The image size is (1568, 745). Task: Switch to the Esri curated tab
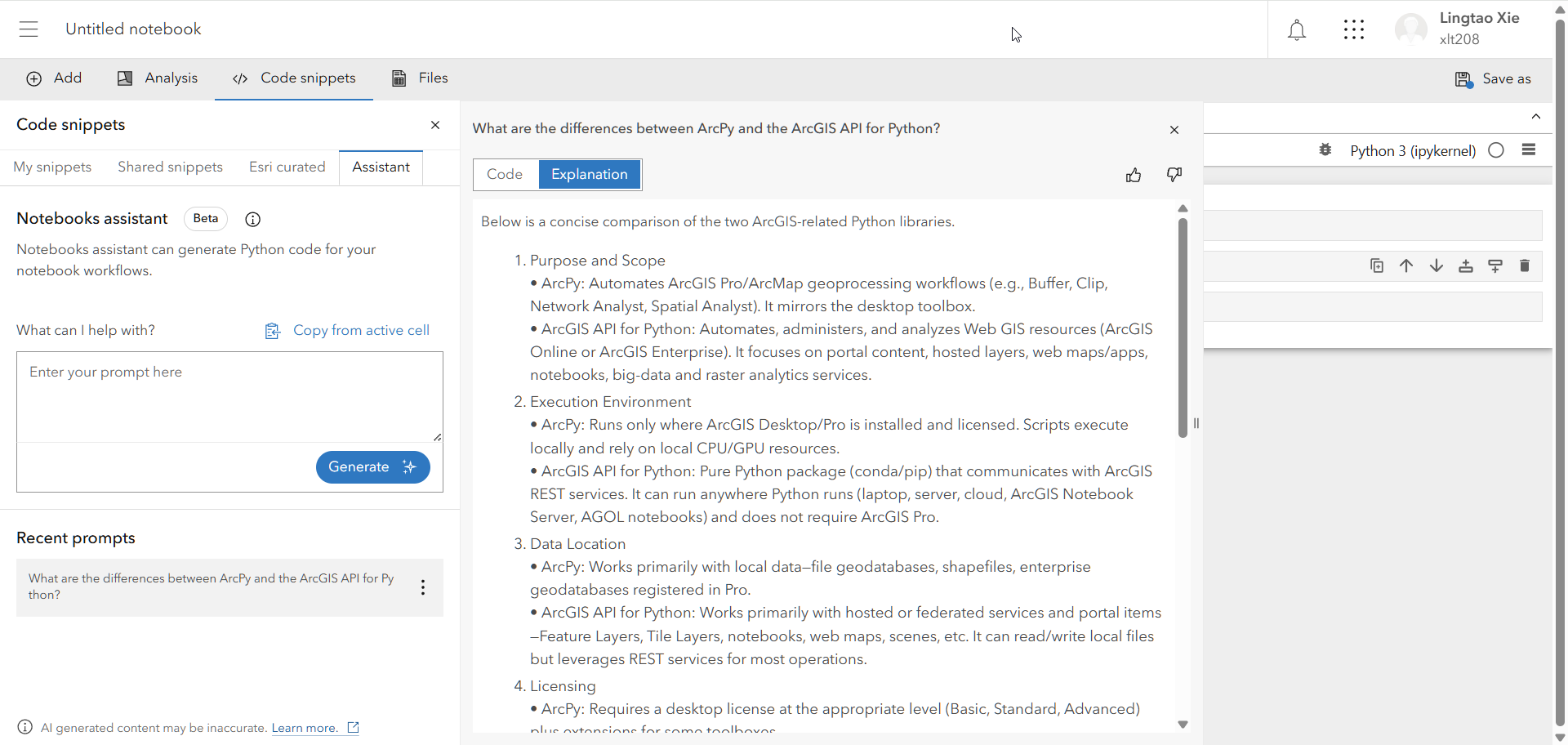pyautogui.click(x=287, y=167)
